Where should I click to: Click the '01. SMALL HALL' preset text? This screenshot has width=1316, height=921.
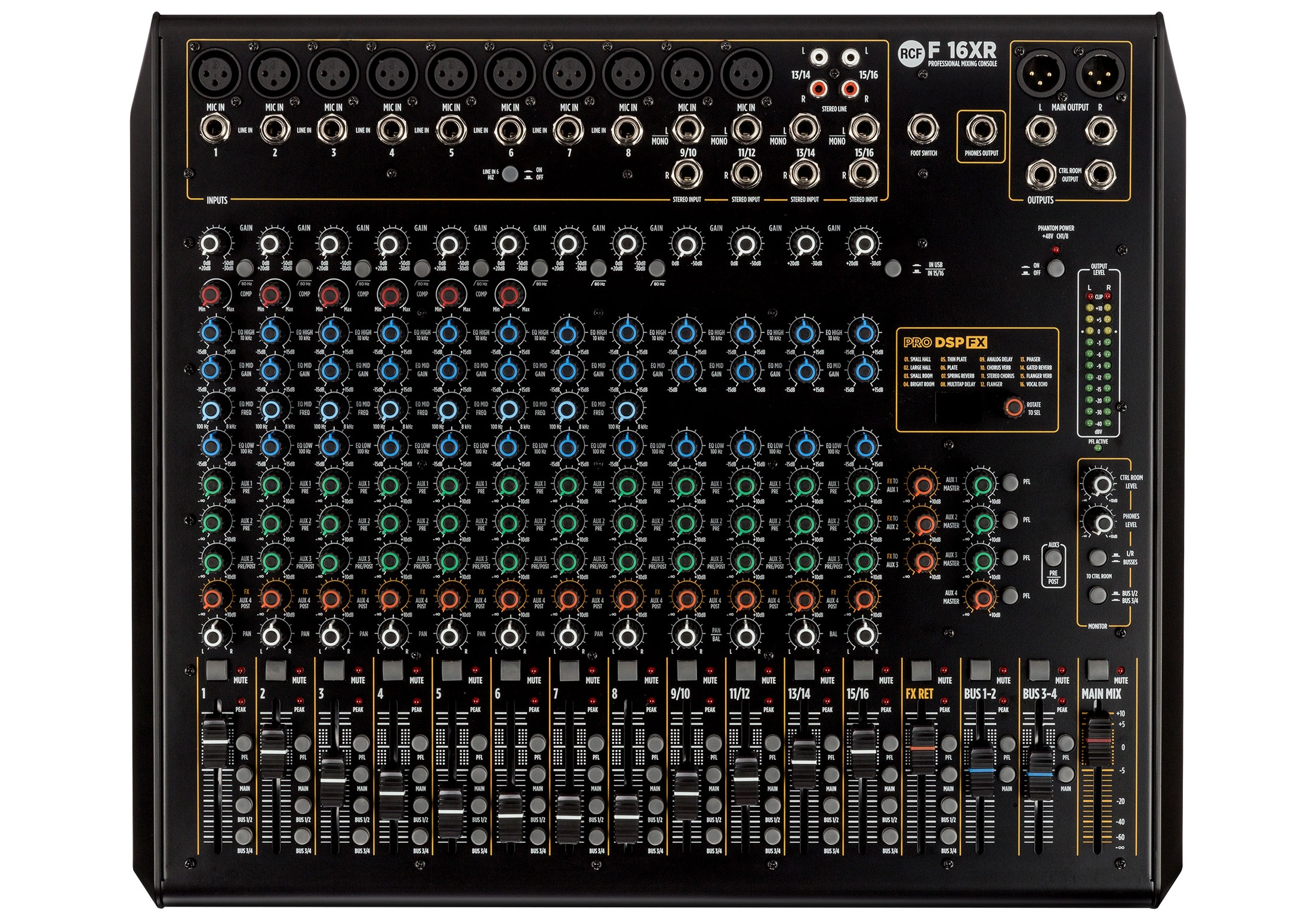click(x=917, y=359)
